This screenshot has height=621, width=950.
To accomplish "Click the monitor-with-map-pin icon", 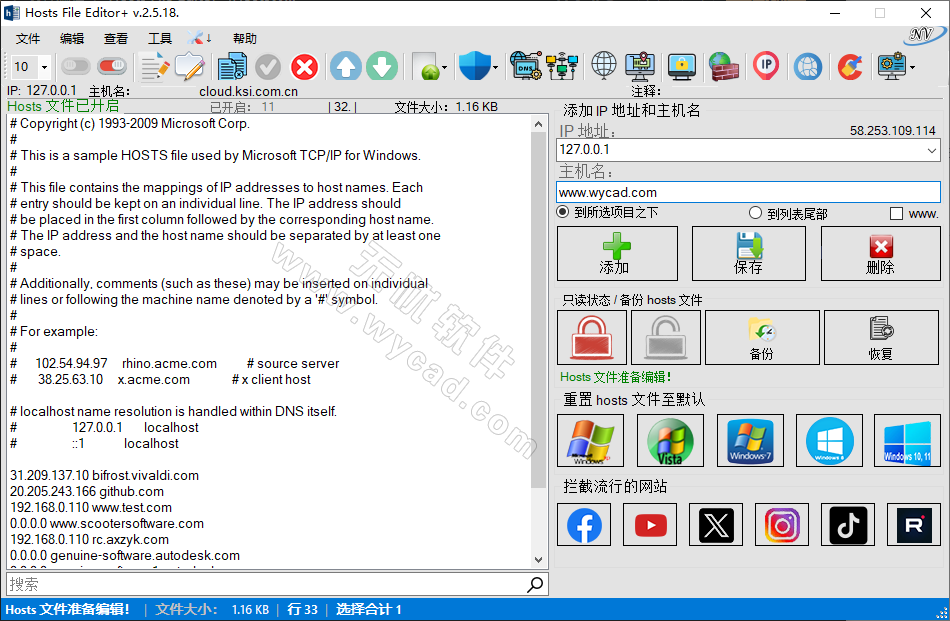I will pyautogui.click(x=640, y=66).
